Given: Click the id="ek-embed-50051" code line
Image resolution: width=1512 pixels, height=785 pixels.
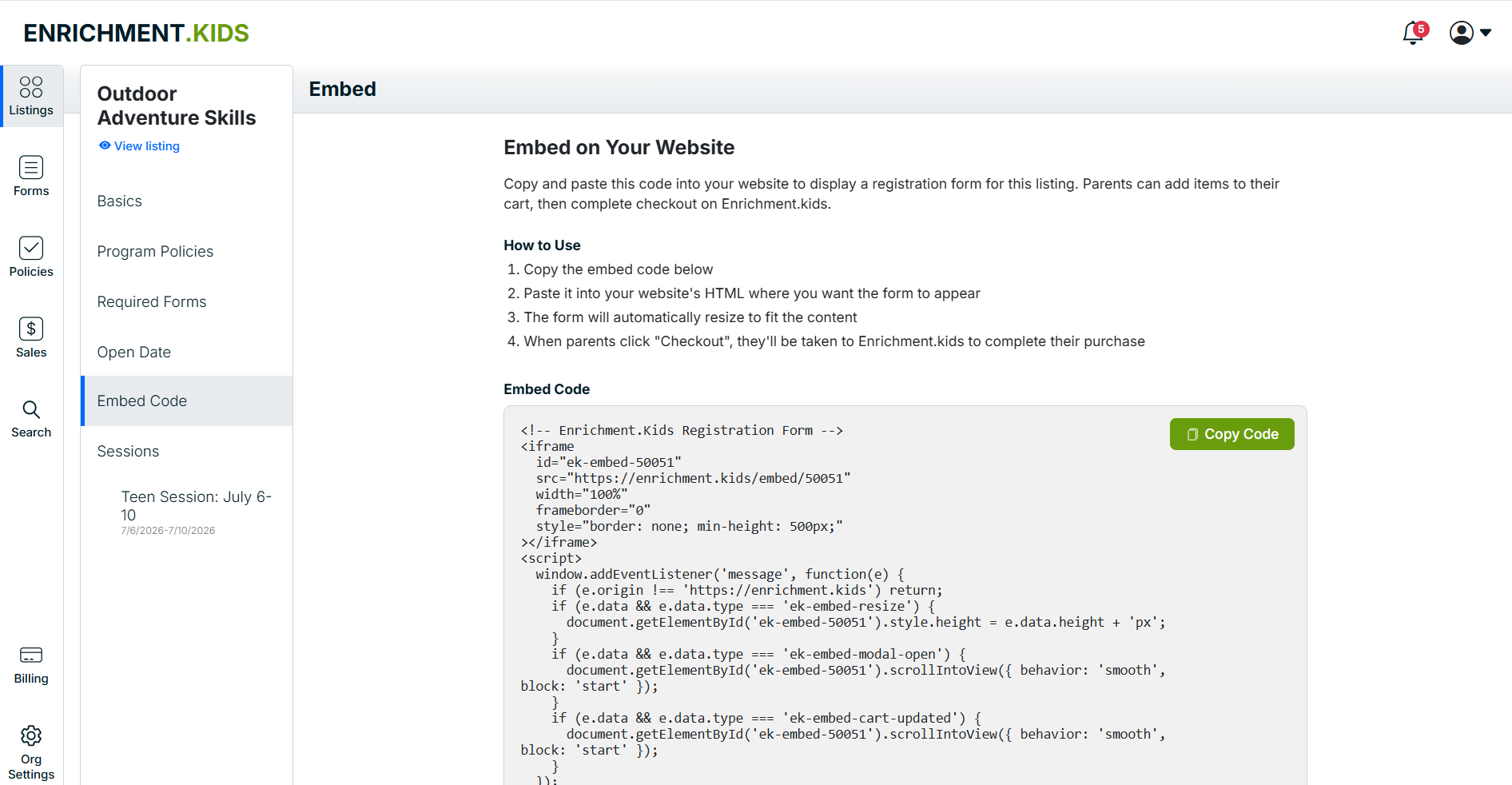Looking at the screenshot, I should 608,462.
